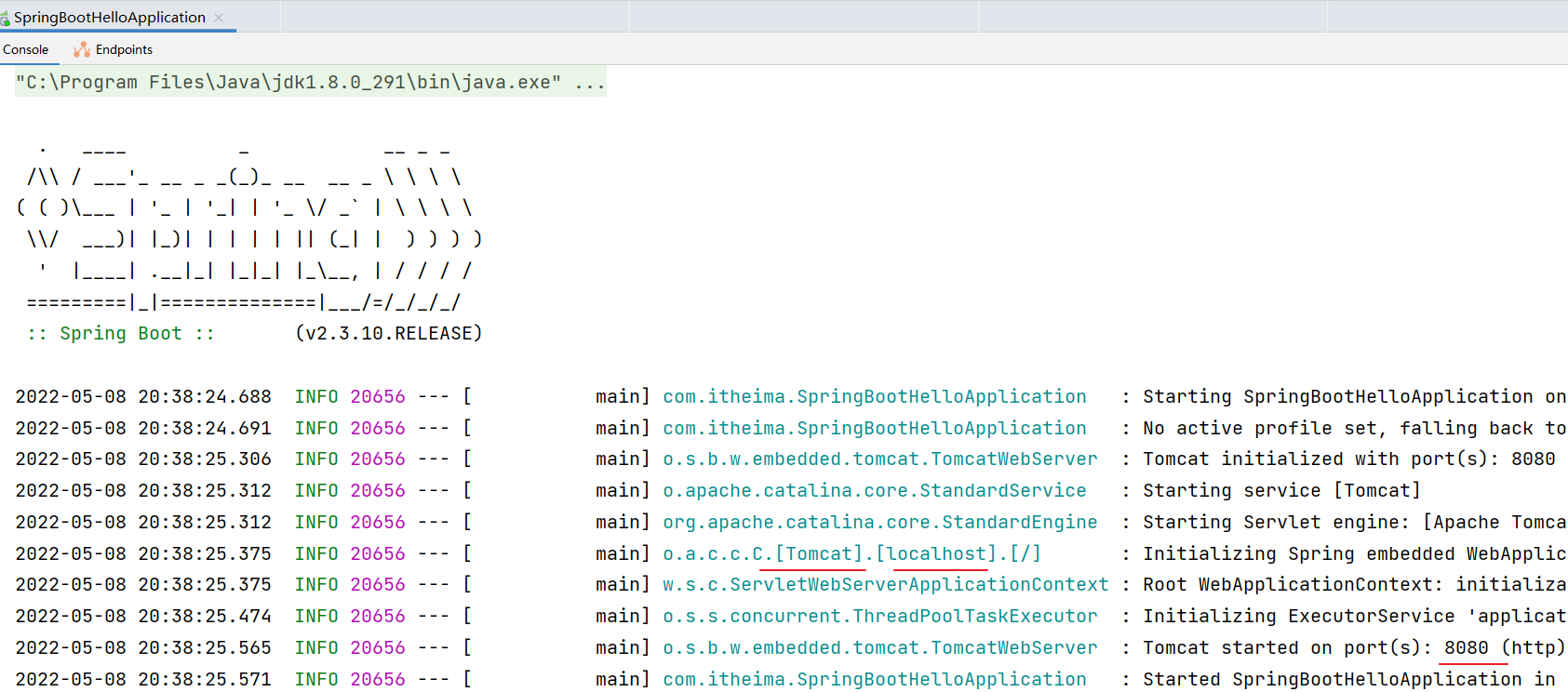Close the SpringBootHelloApplication run tab
Viewport: 1568px width, 692px height.
click(x=219, y=18)
